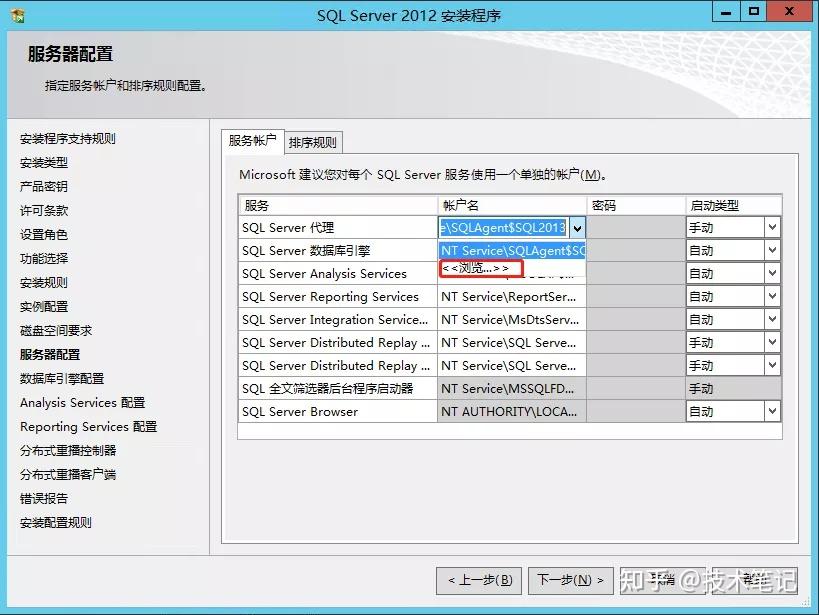Open the startup type dropdown for SQL Server Browser

point(772,411)
